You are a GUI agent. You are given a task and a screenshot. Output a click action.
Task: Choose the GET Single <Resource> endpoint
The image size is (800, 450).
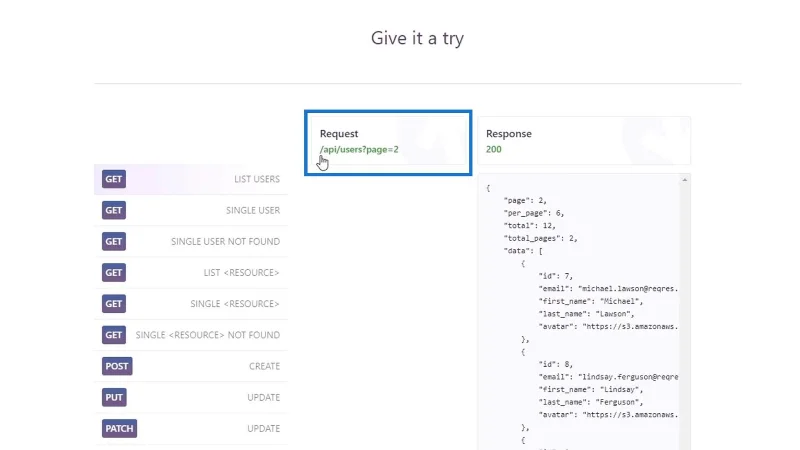coord(191,304)
